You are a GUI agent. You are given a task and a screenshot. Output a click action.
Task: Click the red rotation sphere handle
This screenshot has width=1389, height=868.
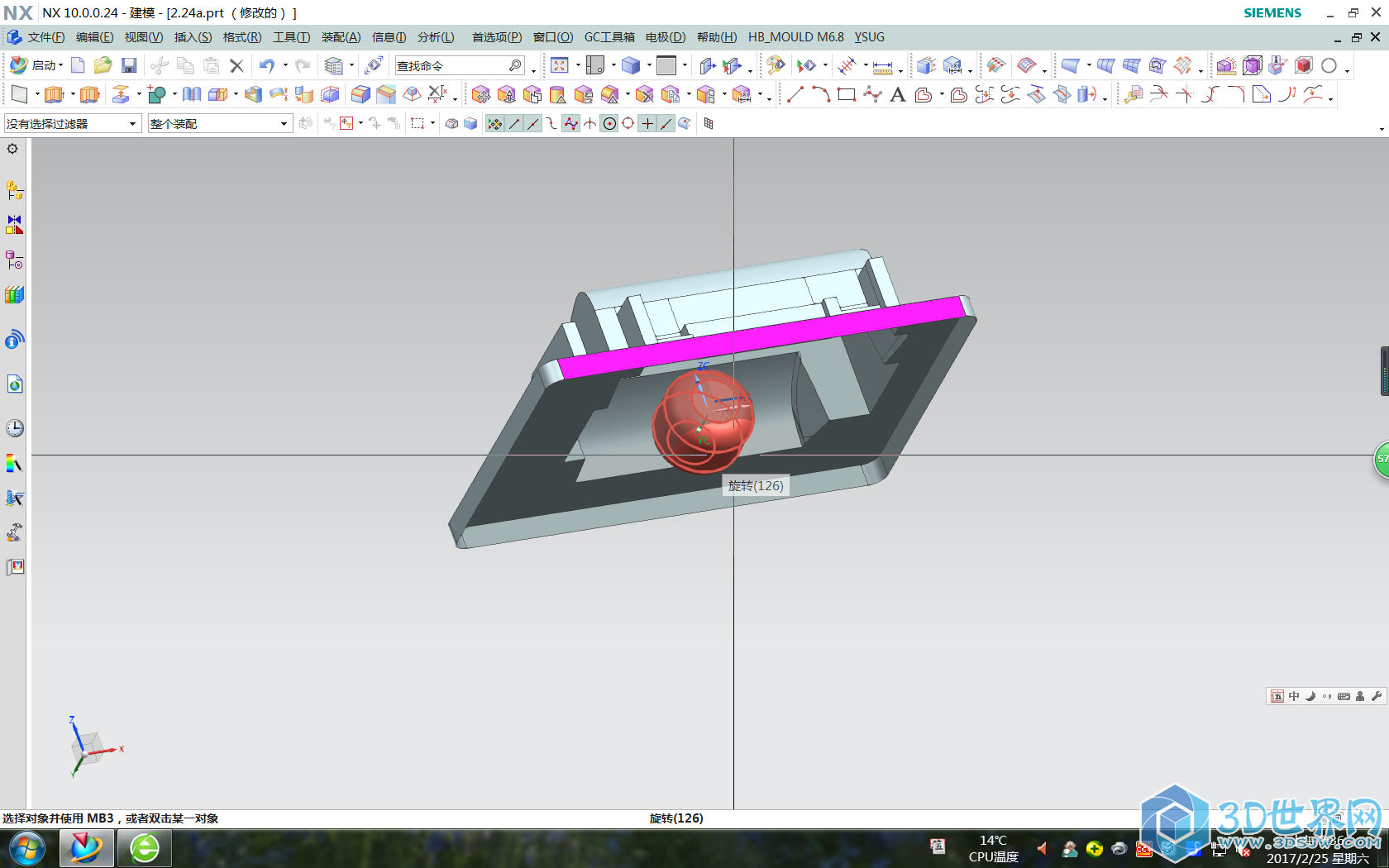tap(704, 421)
